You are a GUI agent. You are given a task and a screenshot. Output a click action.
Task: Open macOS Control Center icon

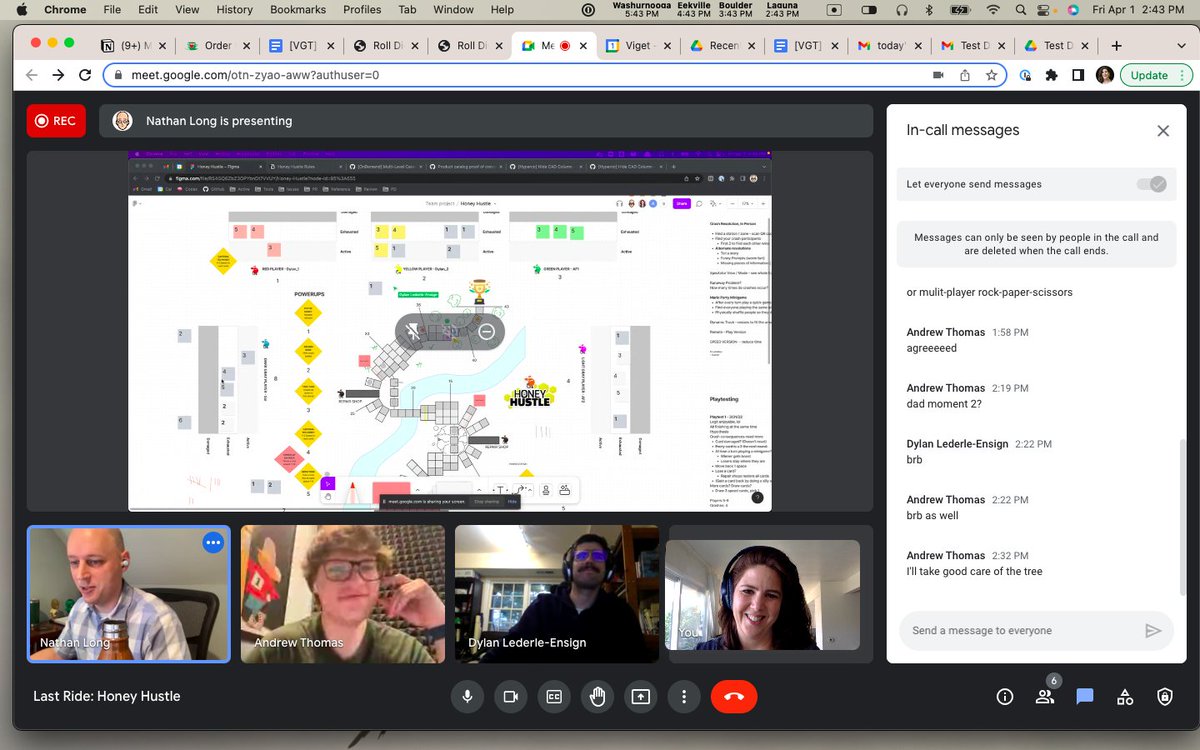pyautogui.click(x=1046, y=10)
